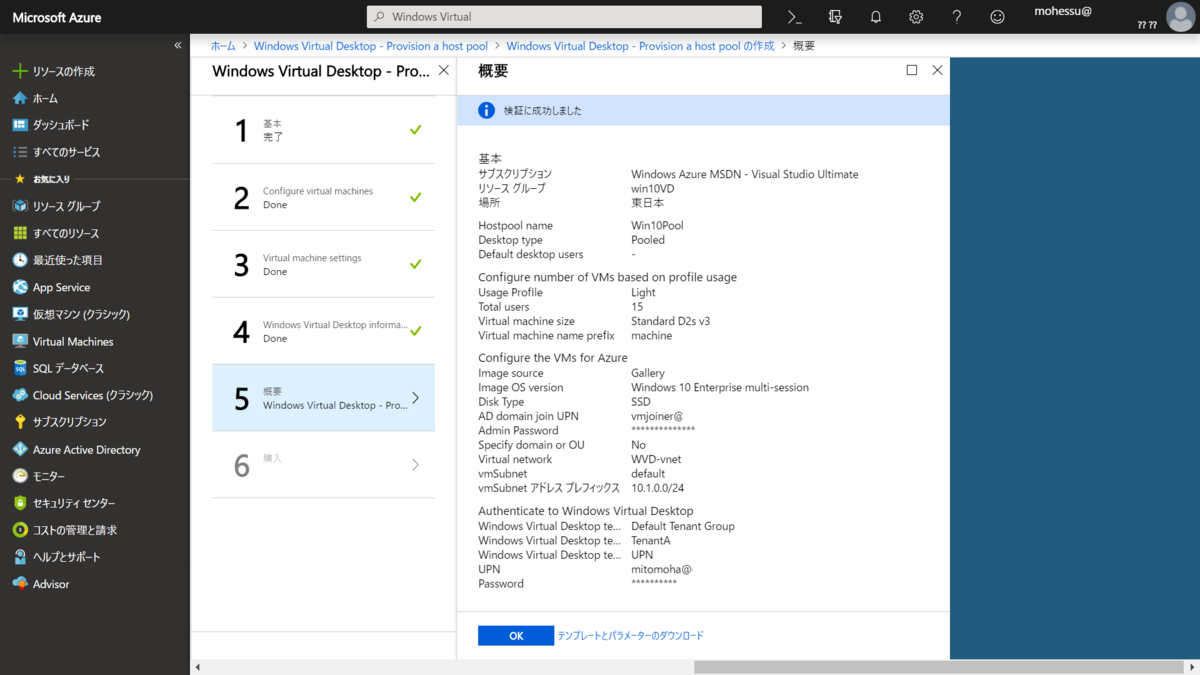Click the 検証に成功しました message
The width and height of the screenshot is (1200, 675).
[x=542, y=110]
